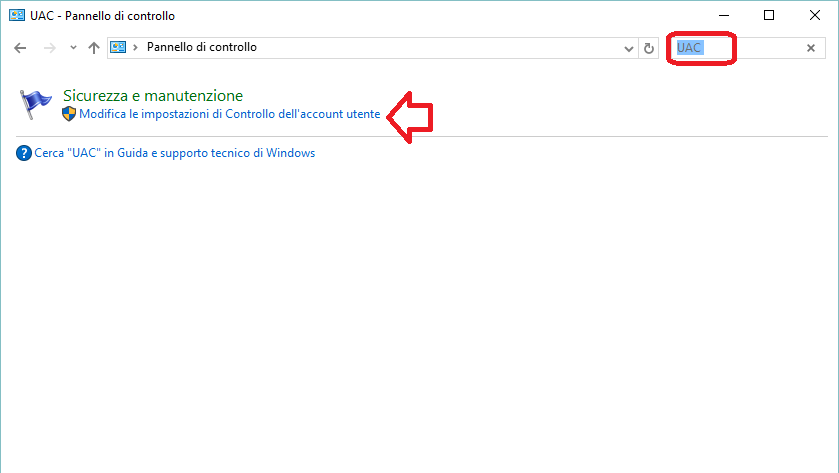839x473 pixels.
Task: Open the recent locations dropdown arrow
Action: [73, 48]
